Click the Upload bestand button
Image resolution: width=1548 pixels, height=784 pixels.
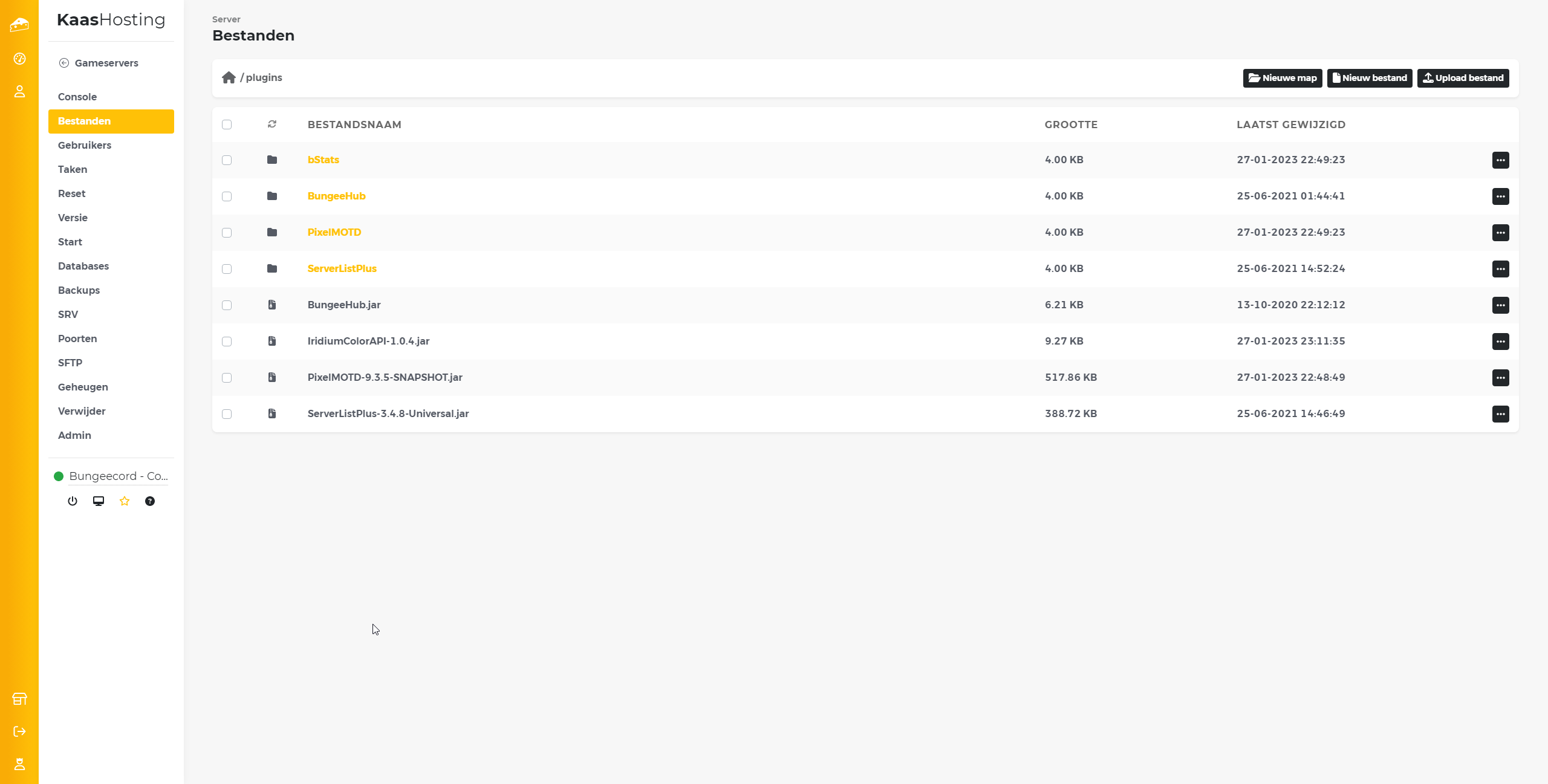click(x=1463, y=78)
